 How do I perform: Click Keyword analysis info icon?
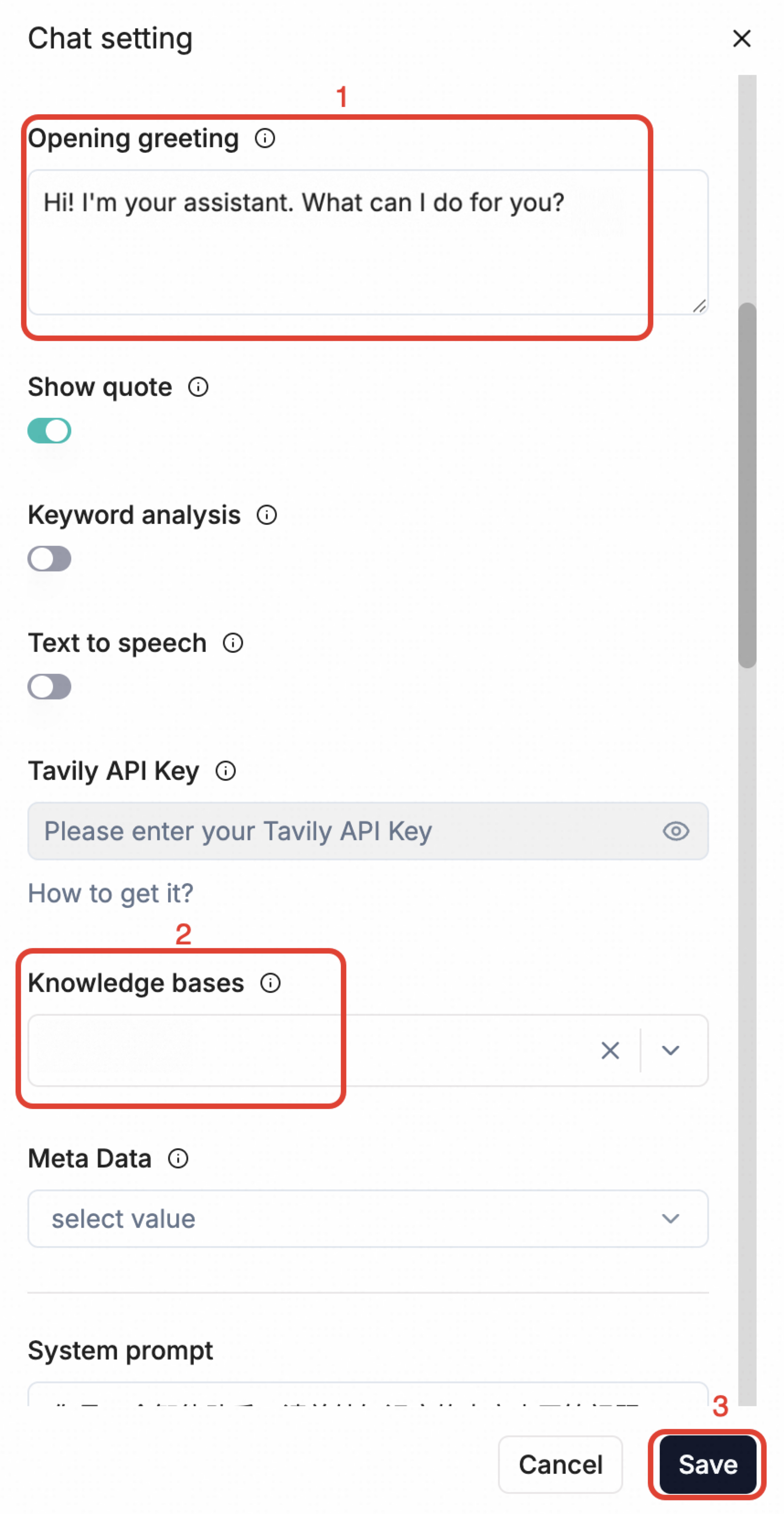[267, 516]
